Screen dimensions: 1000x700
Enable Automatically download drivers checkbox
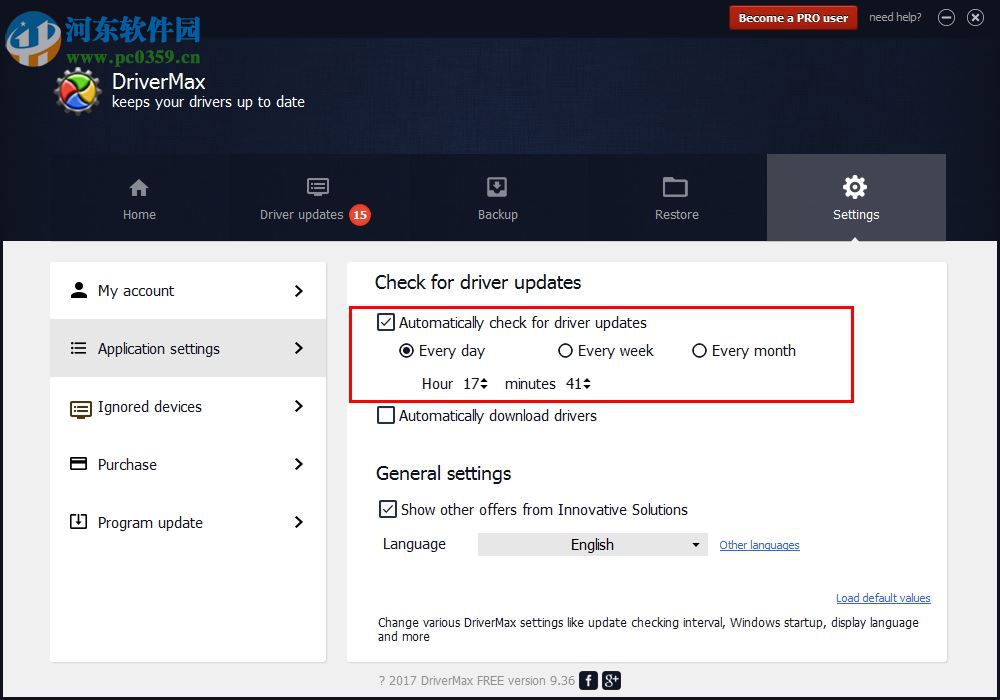(386, 415)
